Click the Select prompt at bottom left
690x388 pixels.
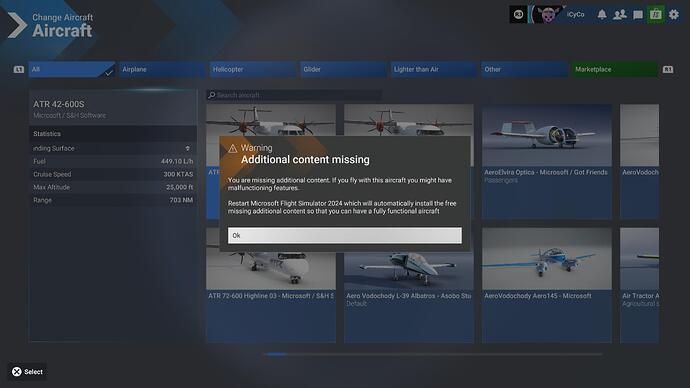[x=27, y=372]
